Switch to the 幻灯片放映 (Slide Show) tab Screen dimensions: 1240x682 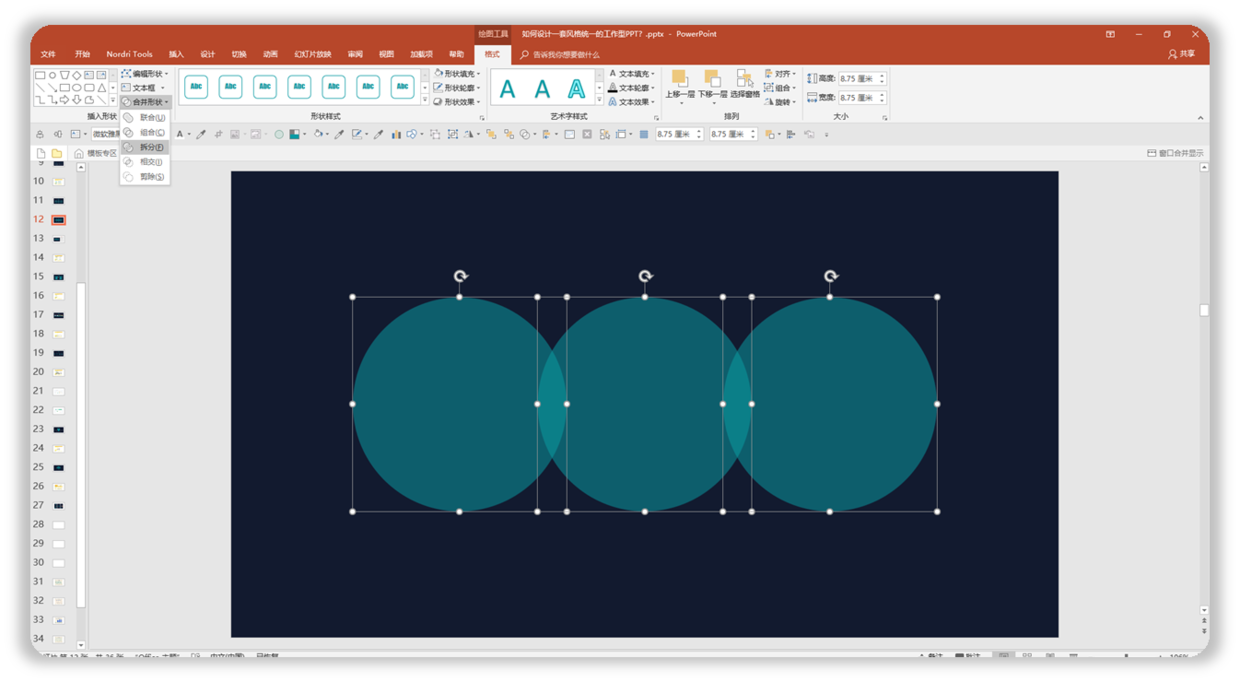(x=312, y=54)
